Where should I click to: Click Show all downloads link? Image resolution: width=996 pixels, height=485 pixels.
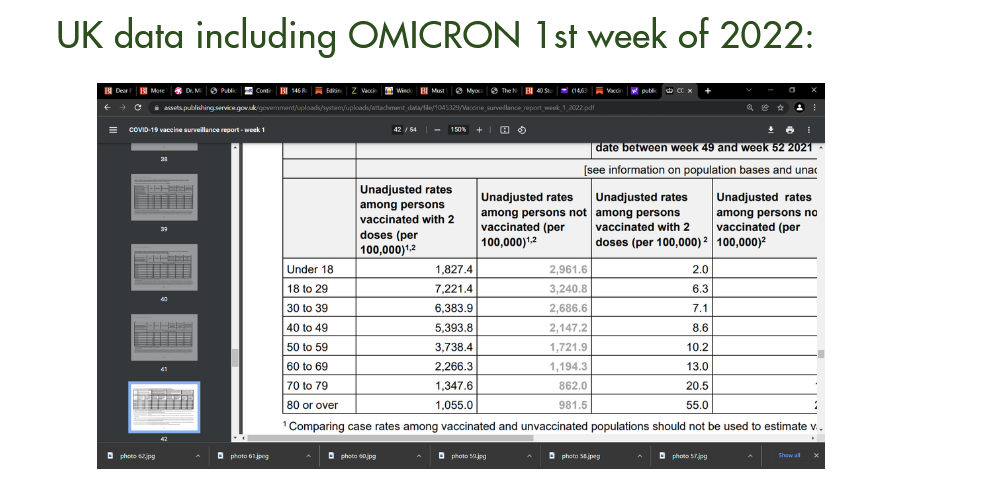coord(789,455)
